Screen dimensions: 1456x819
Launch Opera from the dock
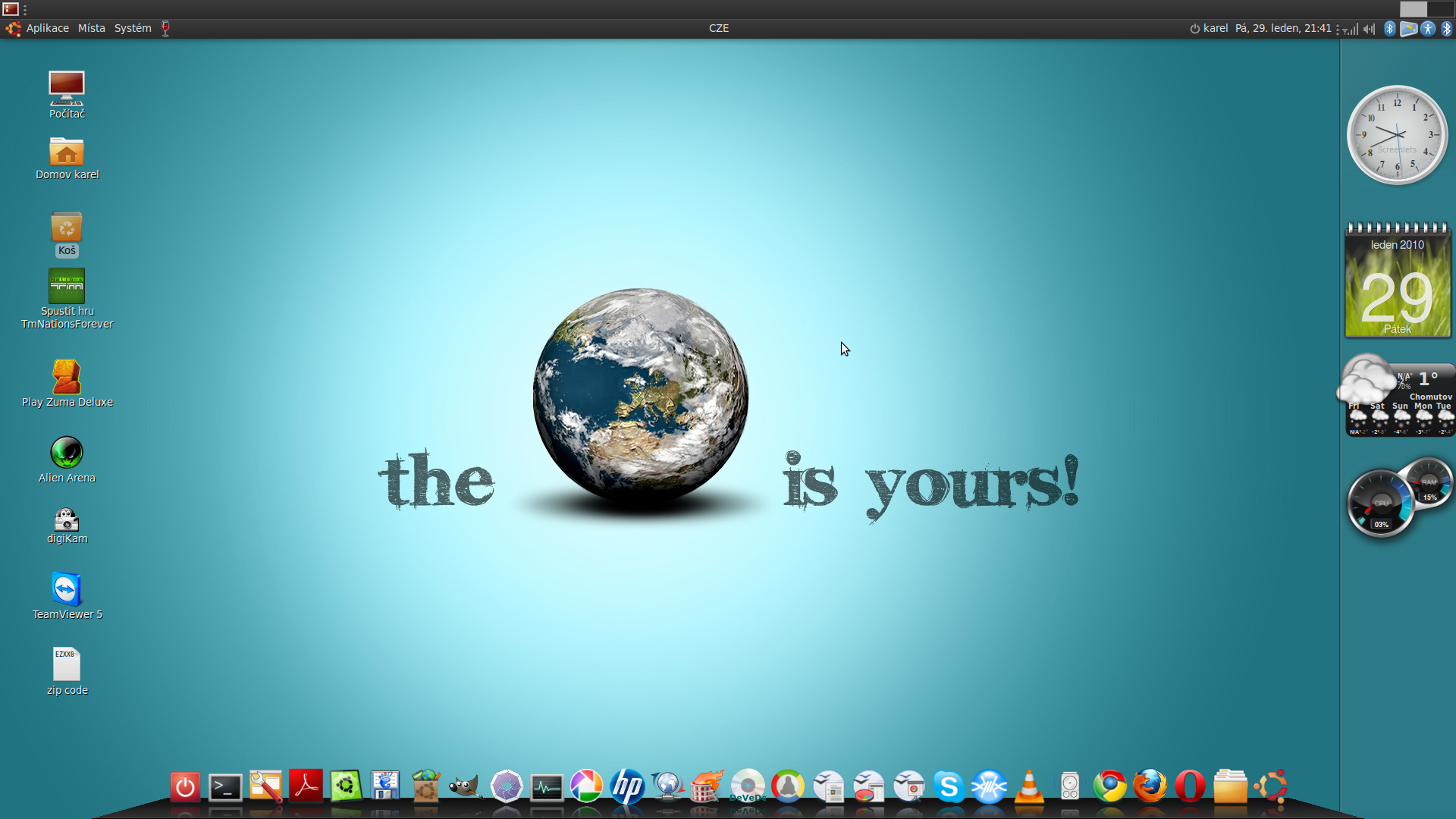pyautogui.click(x=1190, y=786)
